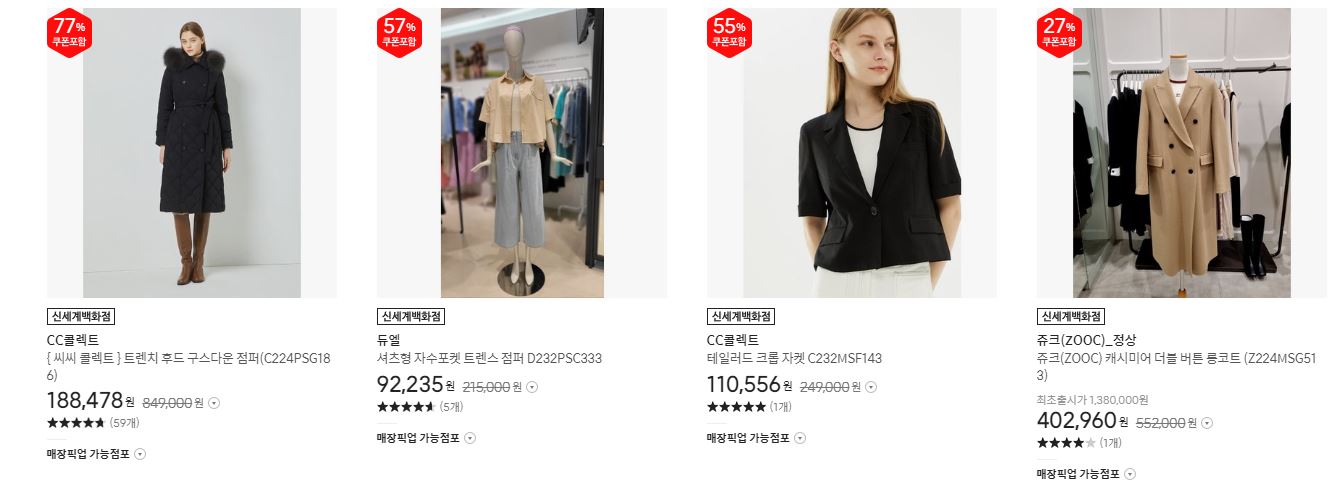Open price info icon beside 552,000원
The image size is (1333, 487).
click(1207, 423)
